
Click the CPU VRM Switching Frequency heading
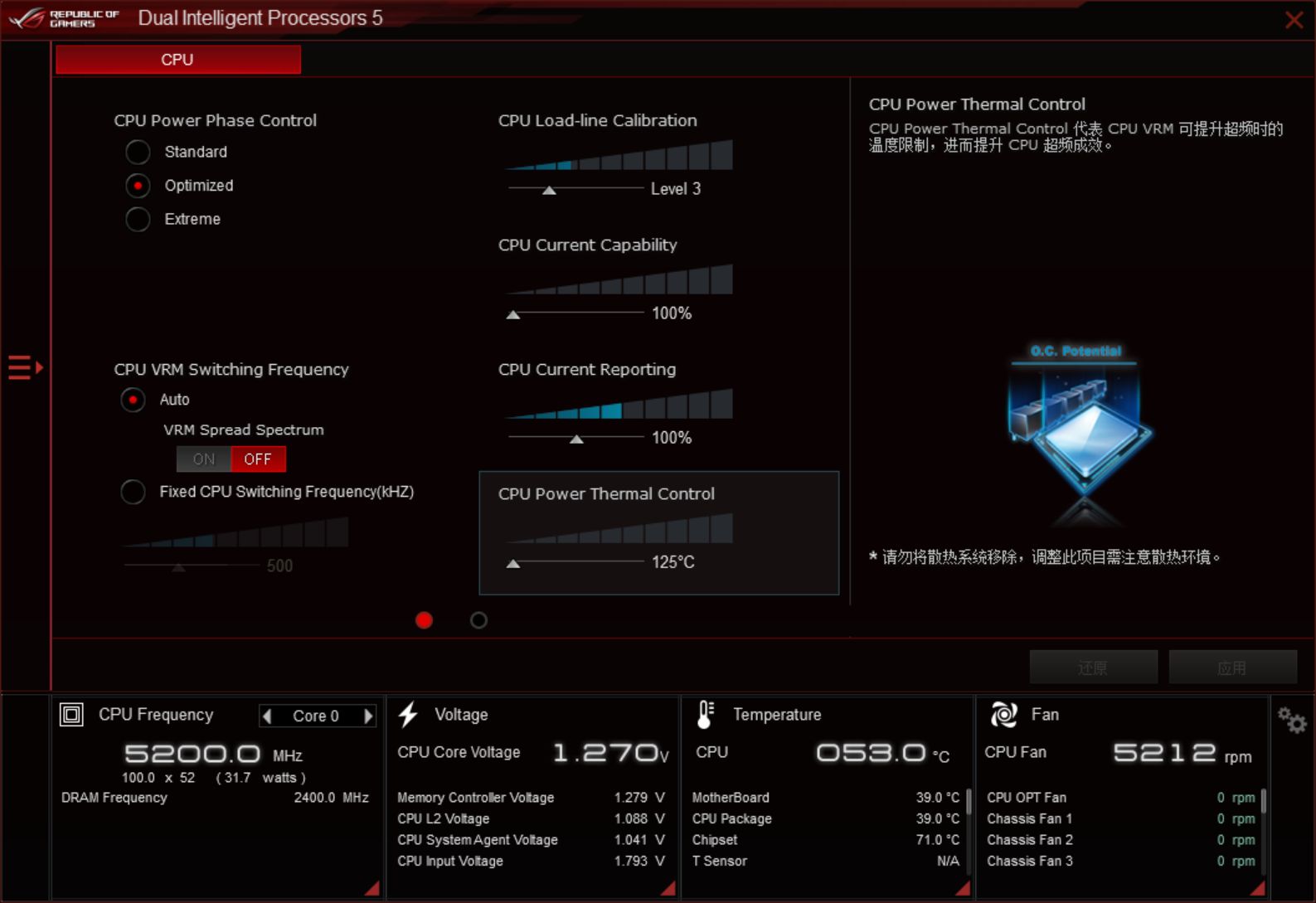click(x=231, y=369)
